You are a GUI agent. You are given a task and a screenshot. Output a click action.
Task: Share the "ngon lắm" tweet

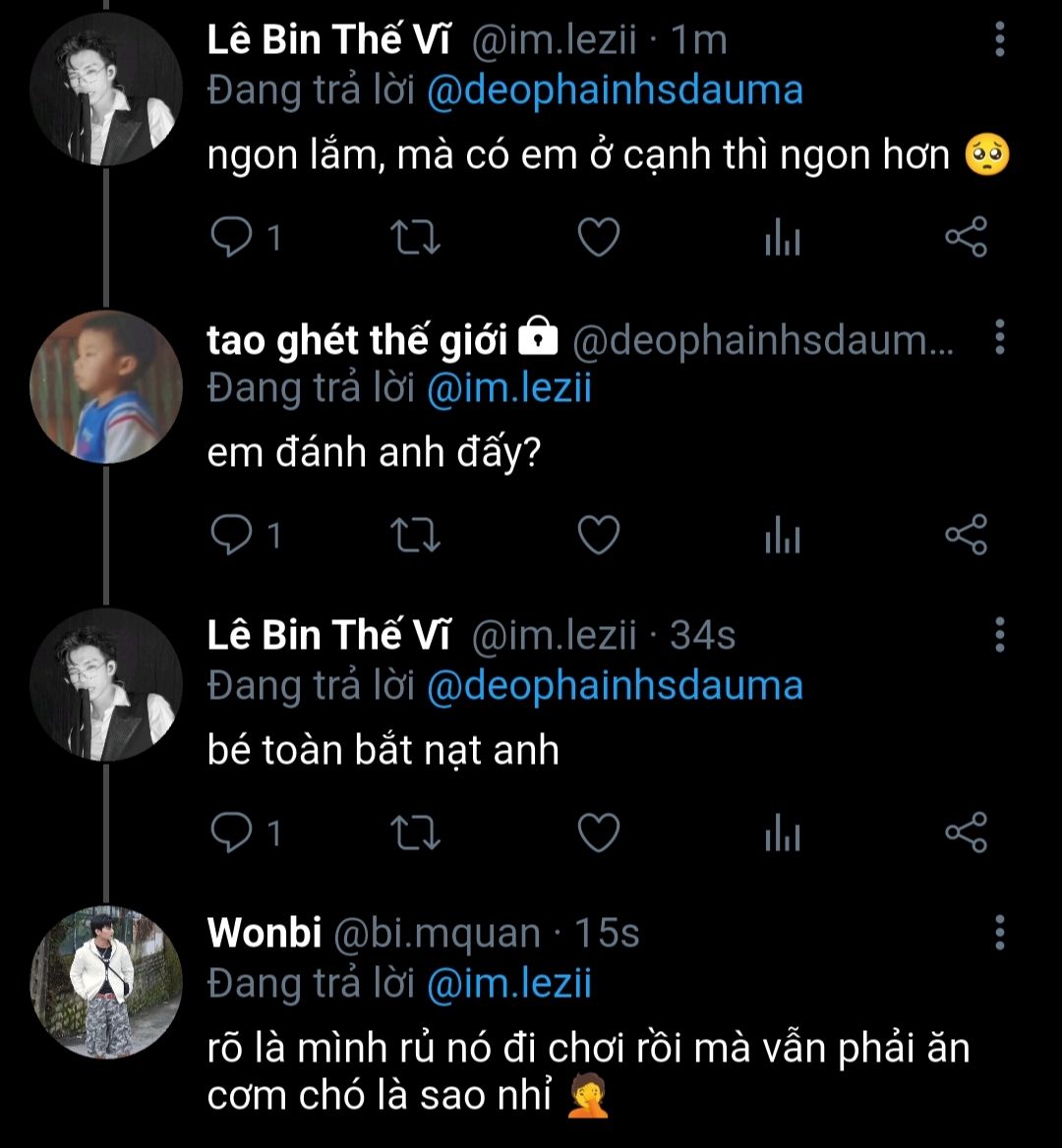point(965,239)
